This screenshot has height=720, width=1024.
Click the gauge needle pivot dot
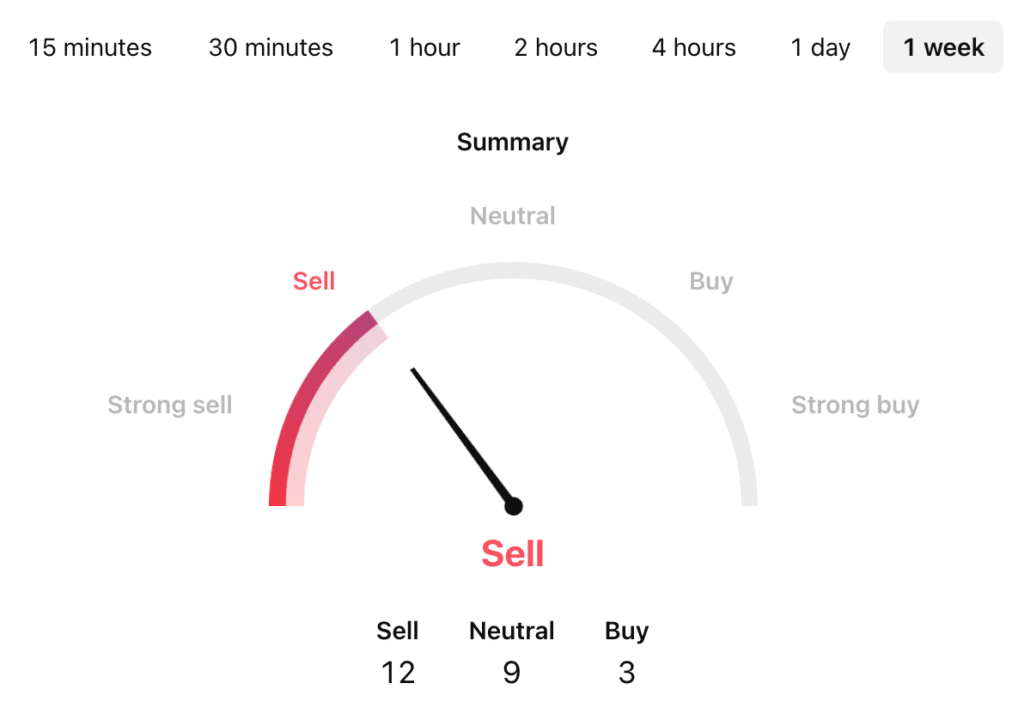tap(513, 506)
